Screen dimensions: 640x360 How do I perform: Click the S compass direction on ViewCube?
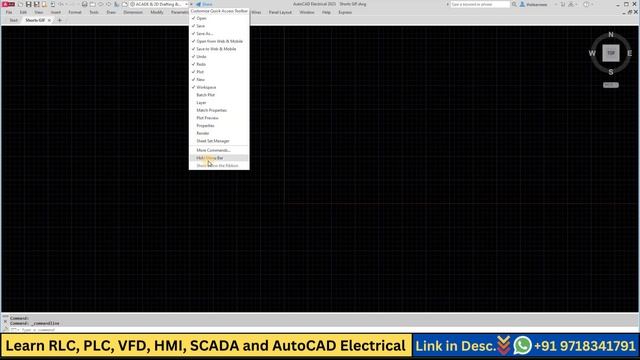click(611, 72)
